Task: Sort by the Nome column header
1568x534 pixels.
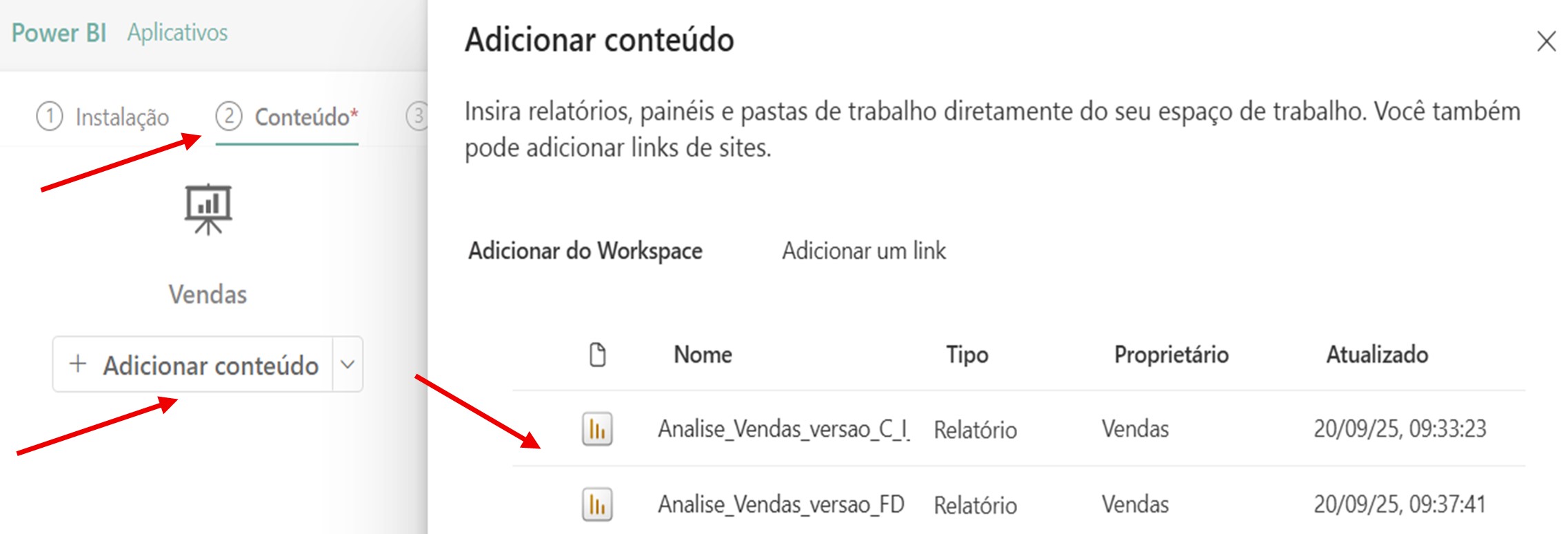Action: pos(703,355)
